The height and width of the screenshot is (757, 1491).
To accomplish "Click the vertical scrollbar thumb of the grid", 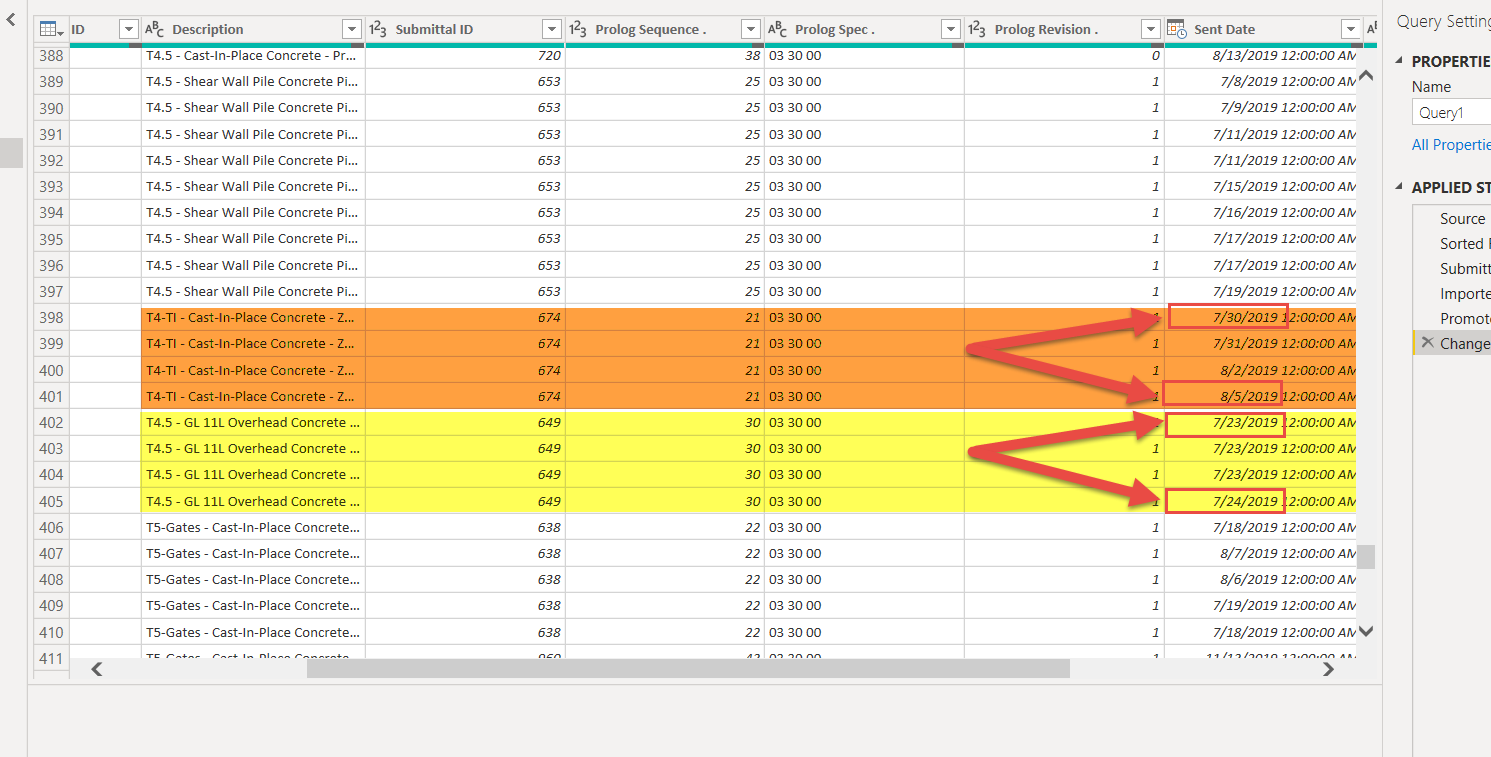I will pyautogui.click(x=1366, y=557).
